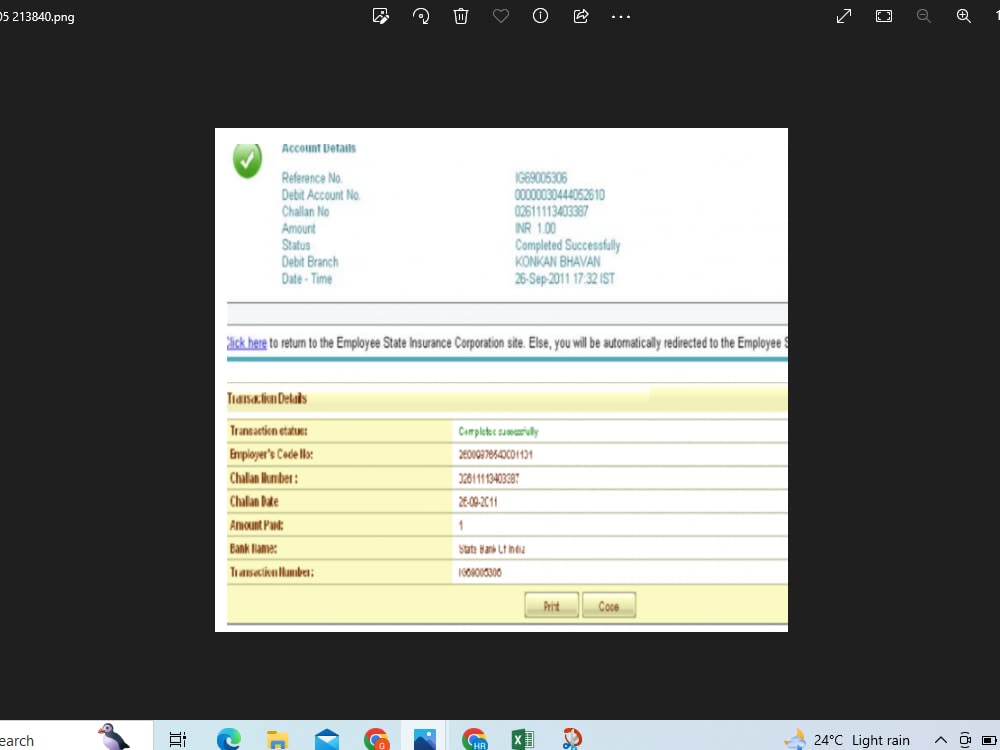
Task: Open the Mail app from the taskbar
Action: click(327, 739)
